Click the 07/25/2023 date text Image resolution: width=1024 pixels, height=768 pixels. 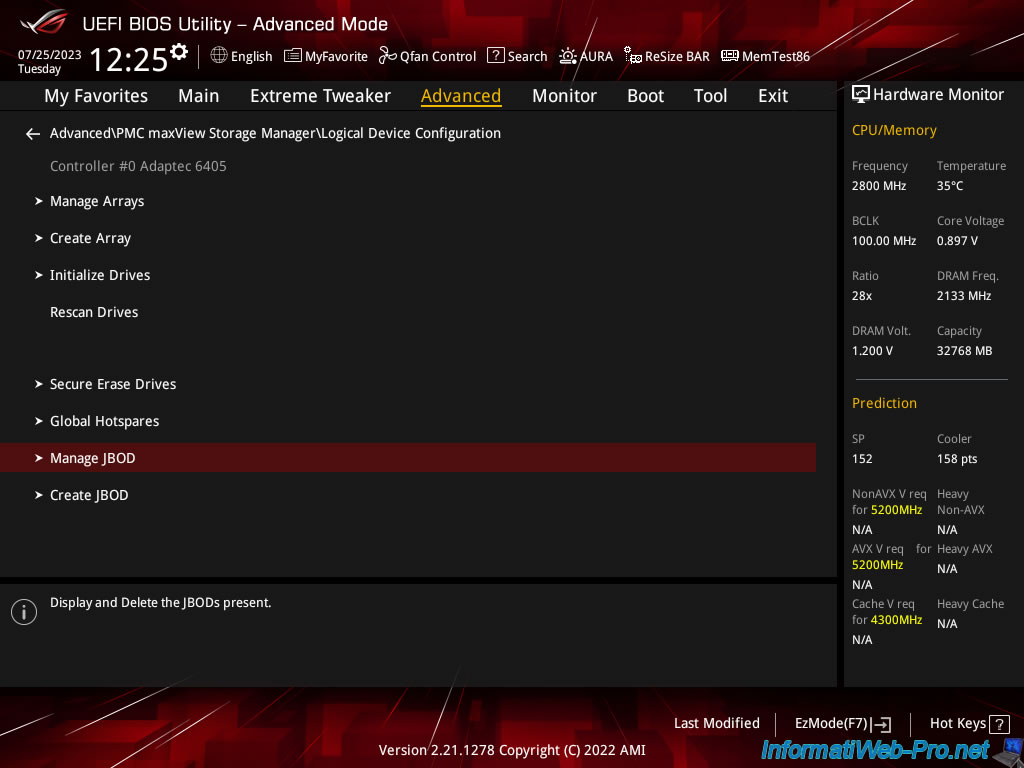pos(50,55)
